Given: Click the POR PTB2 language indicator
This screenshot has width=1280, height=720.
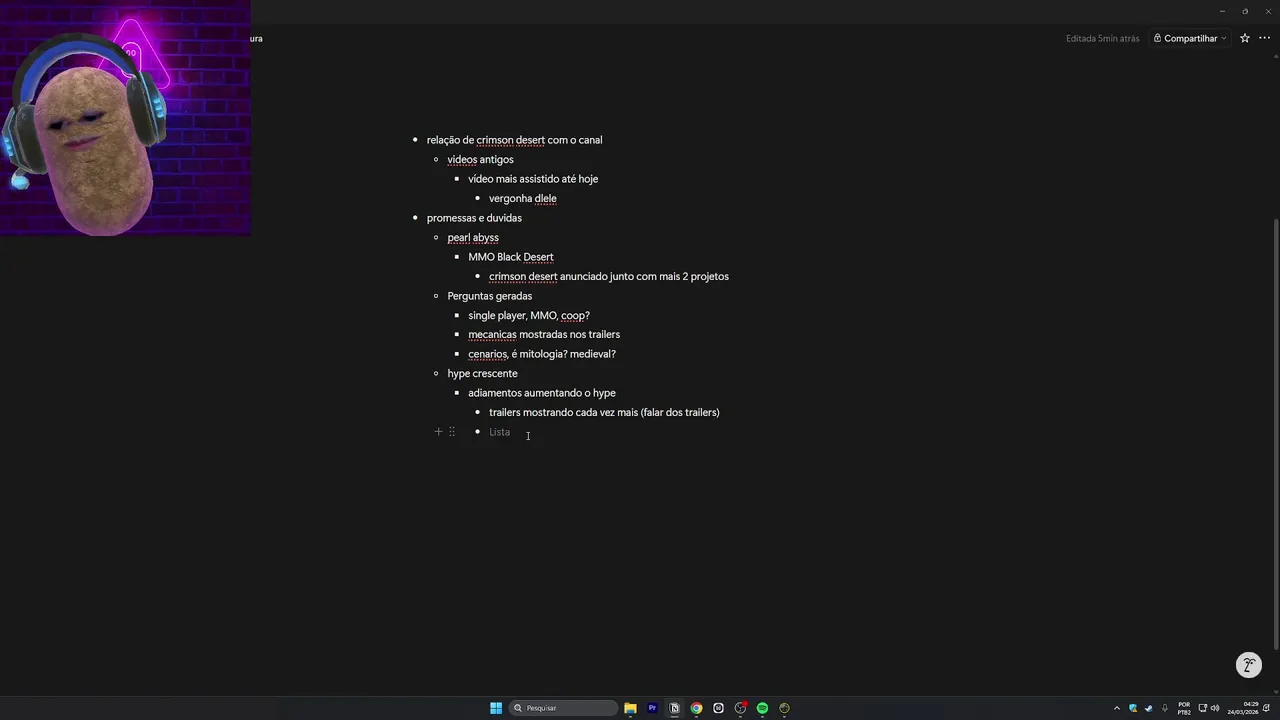Looking at the screenshot, I should pyautogui.click(x=1184, y=708).
